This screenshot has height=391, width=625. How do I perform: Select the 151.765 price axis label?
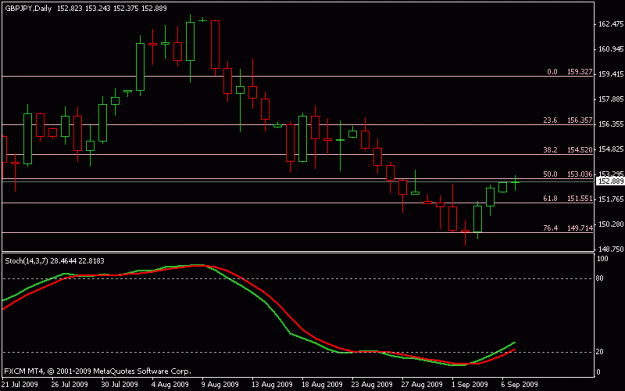click(x=611, y=199)
